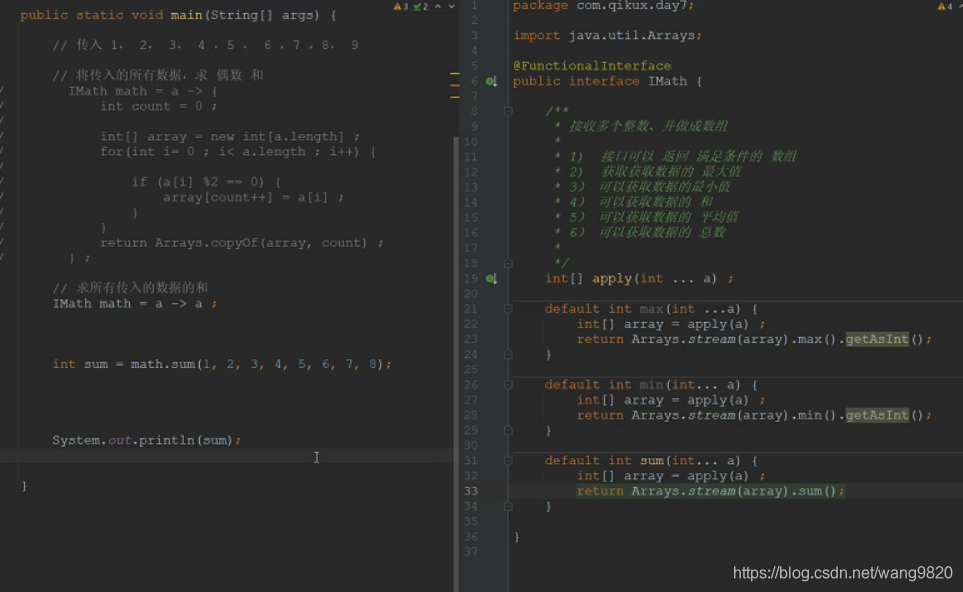
Task: Click line number 1 in the gutter
Action: pos(475,6)
